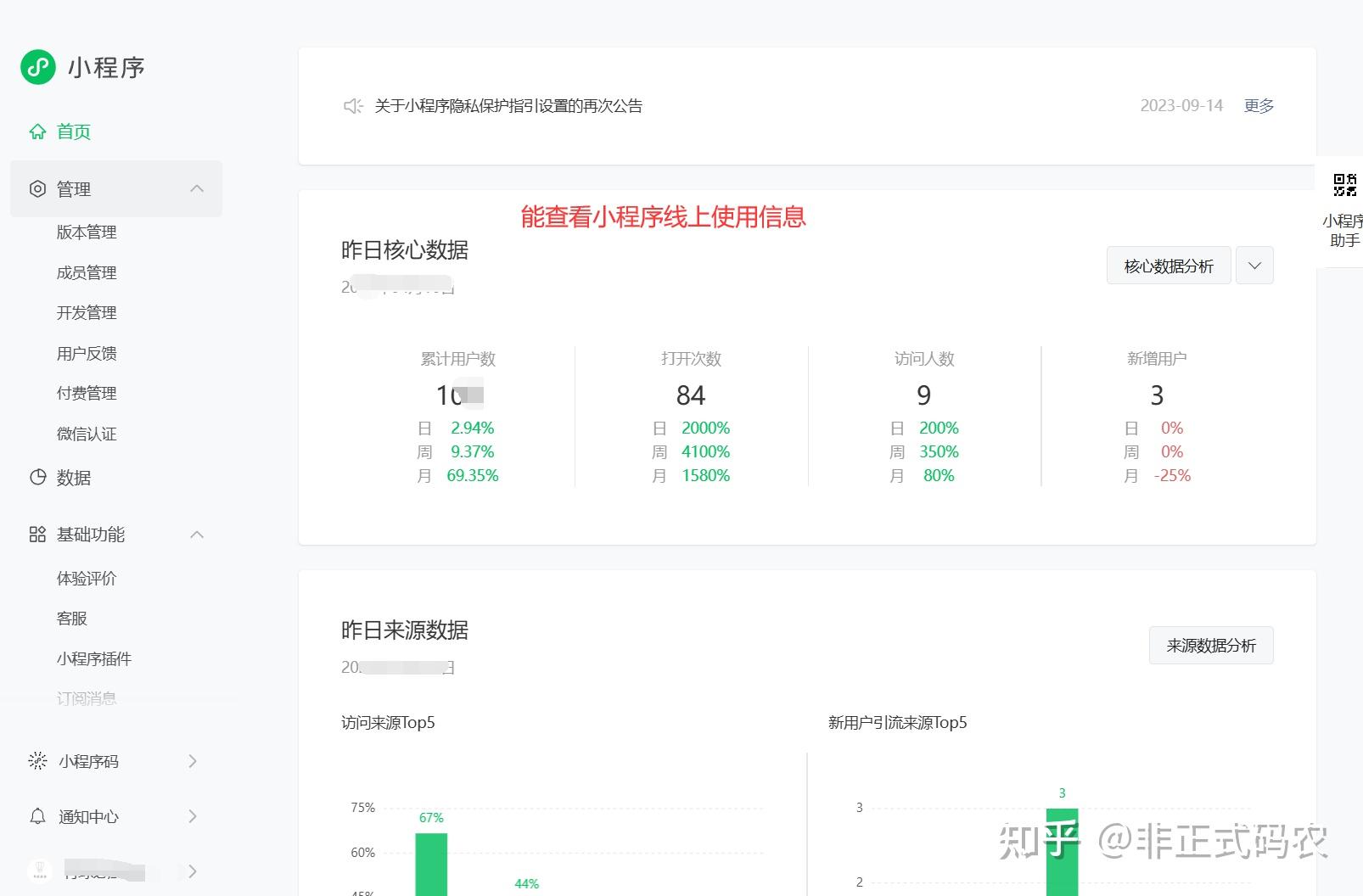Click the 67% green bar in 访问来源Top5
Image resolution: width=1363 pixels, height=896 pixels.
point(431,864)
